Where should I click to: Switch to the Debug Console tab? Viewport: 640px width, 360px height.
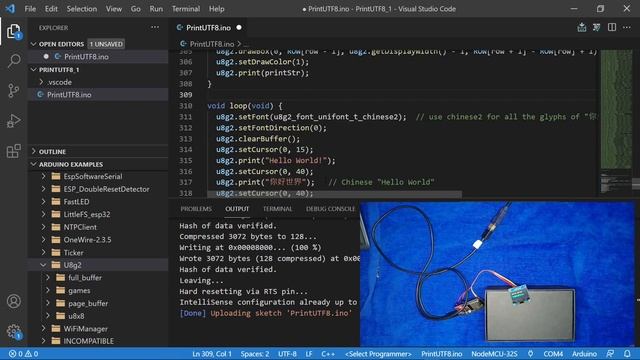[330, 209]
